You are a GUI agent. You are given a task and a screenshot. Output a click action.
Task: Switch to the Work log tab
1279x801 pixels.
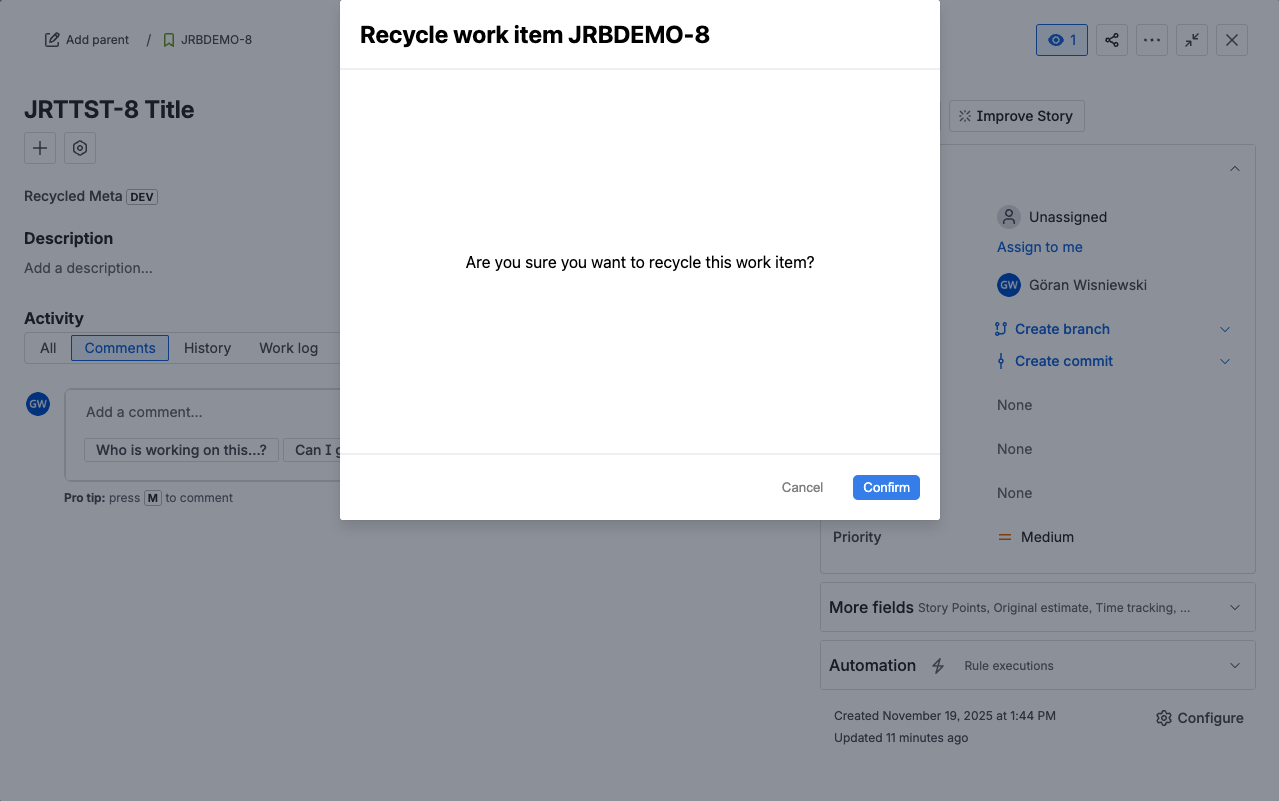288,348
